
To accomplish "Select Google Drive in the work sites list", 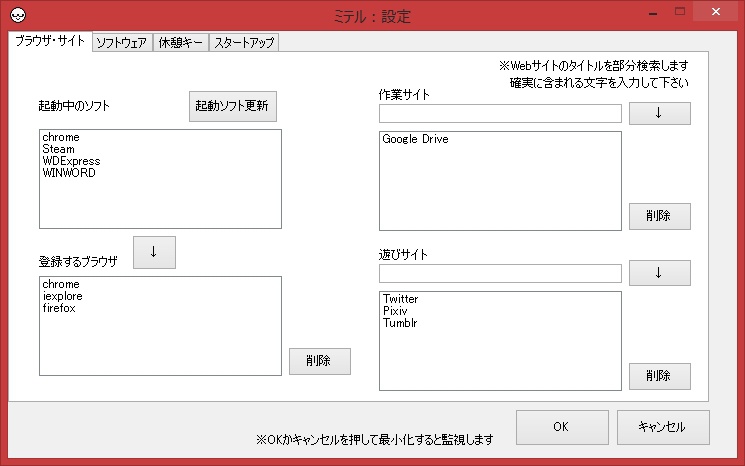I will [415, 139].
